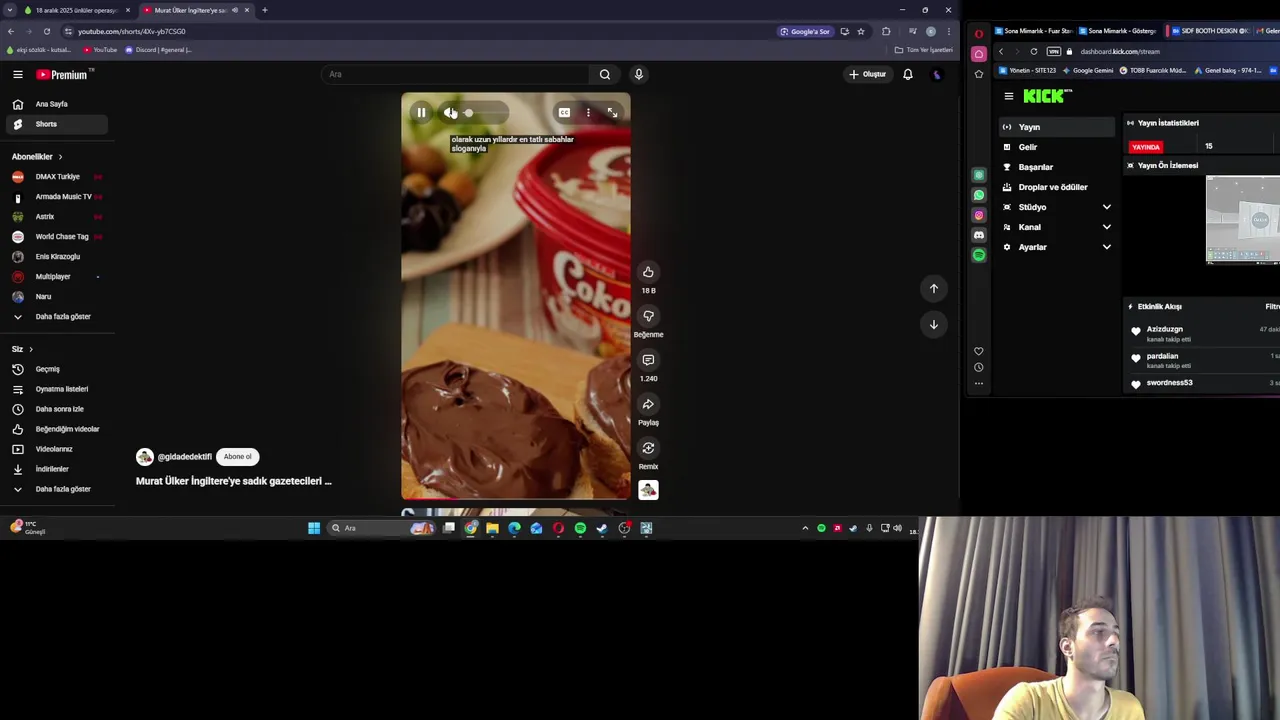Open the DMAX Türkiye subscription

click(x=55, y=177)
